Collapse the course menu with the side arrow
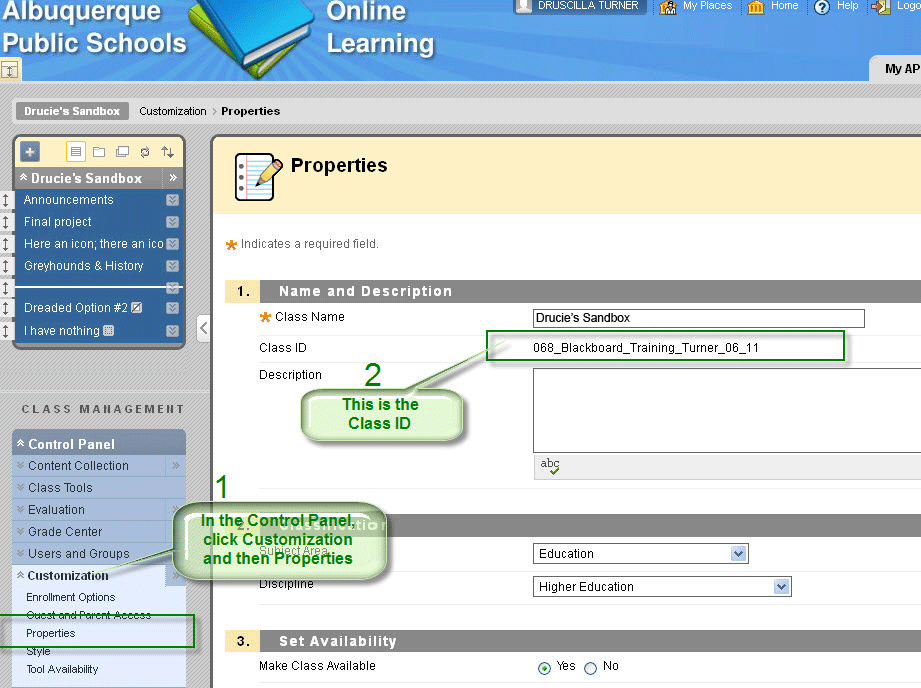 click(203, 327)
